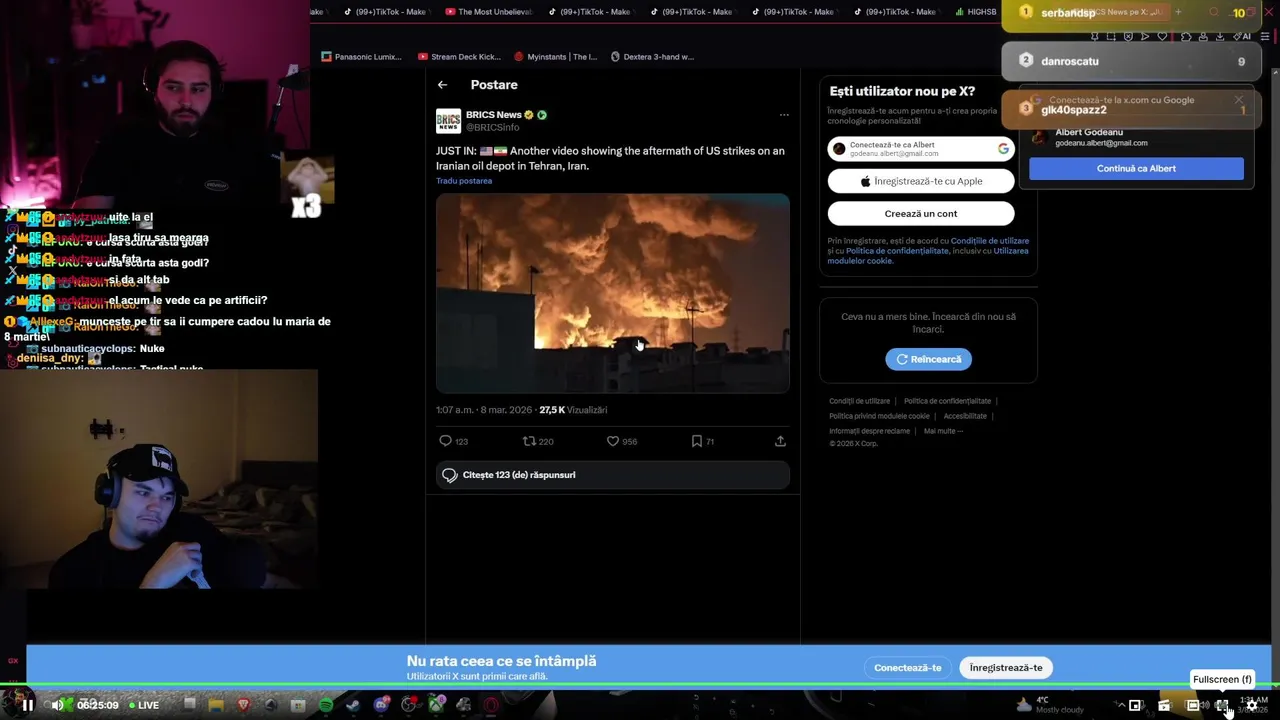Open the @BRICSinfo handle link

point(493,128)
